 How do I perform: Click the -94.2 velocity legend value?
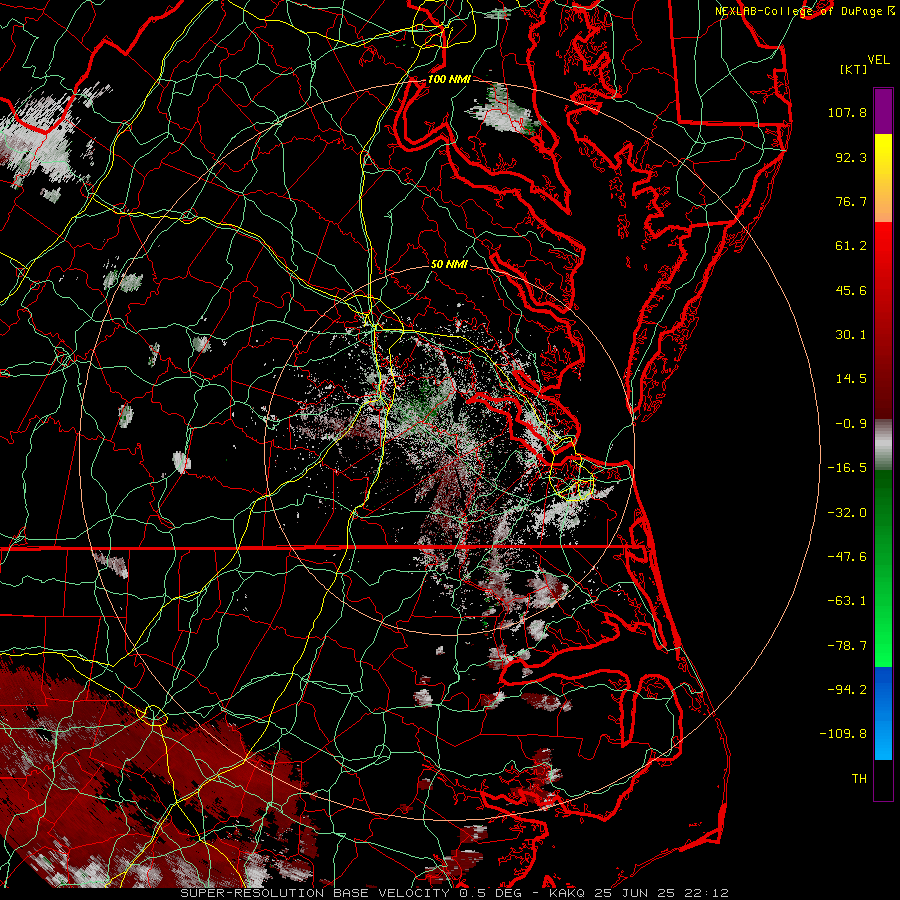847,690
